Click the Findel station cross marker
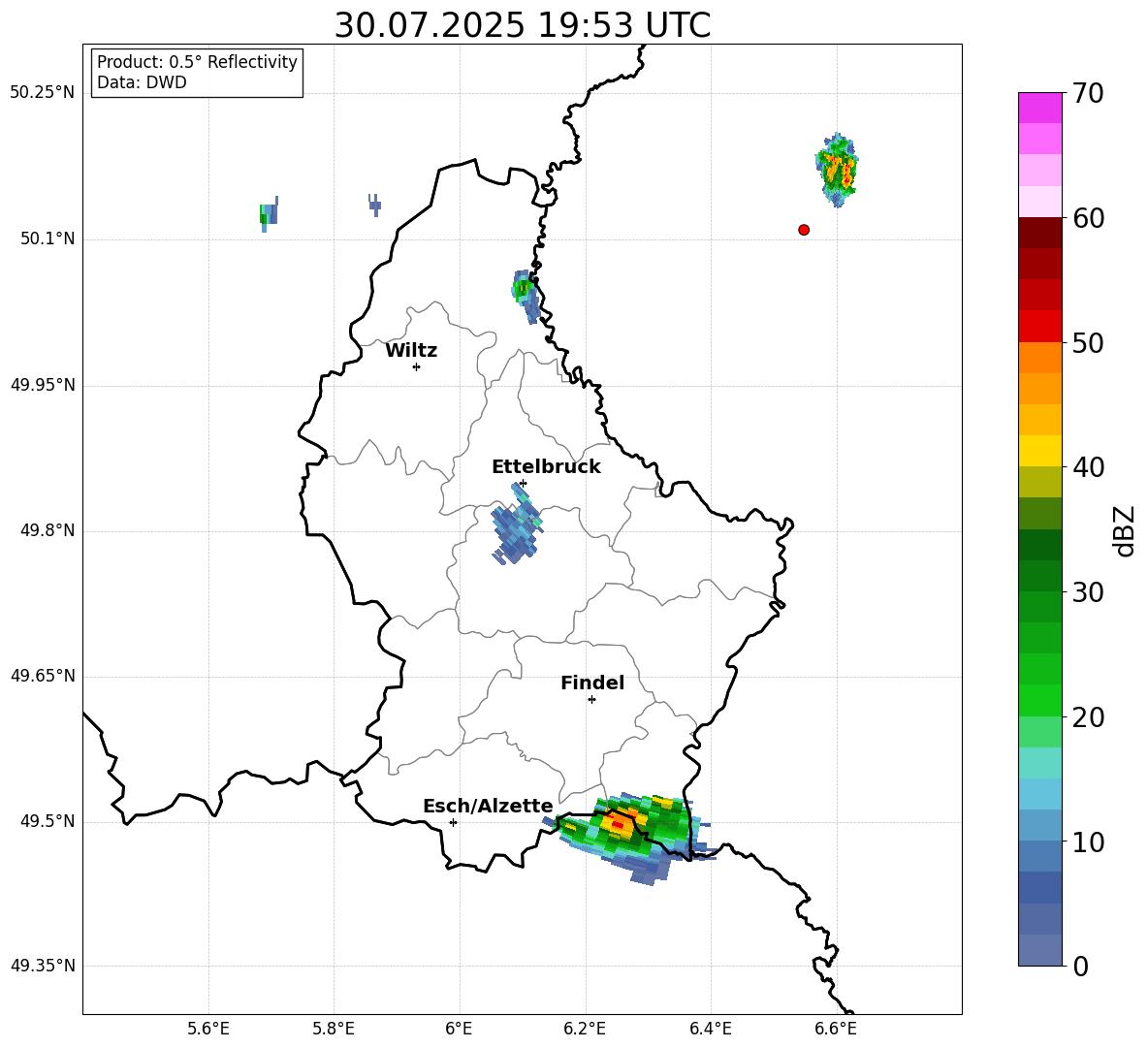 click(x=591, y=700)
